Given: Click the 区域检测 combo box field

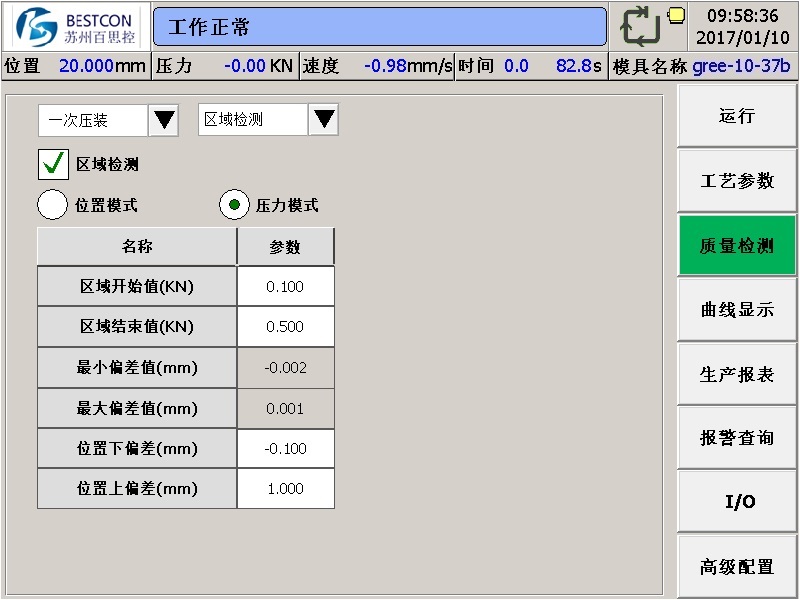Looking at the screenshot, I should point(253,120).
